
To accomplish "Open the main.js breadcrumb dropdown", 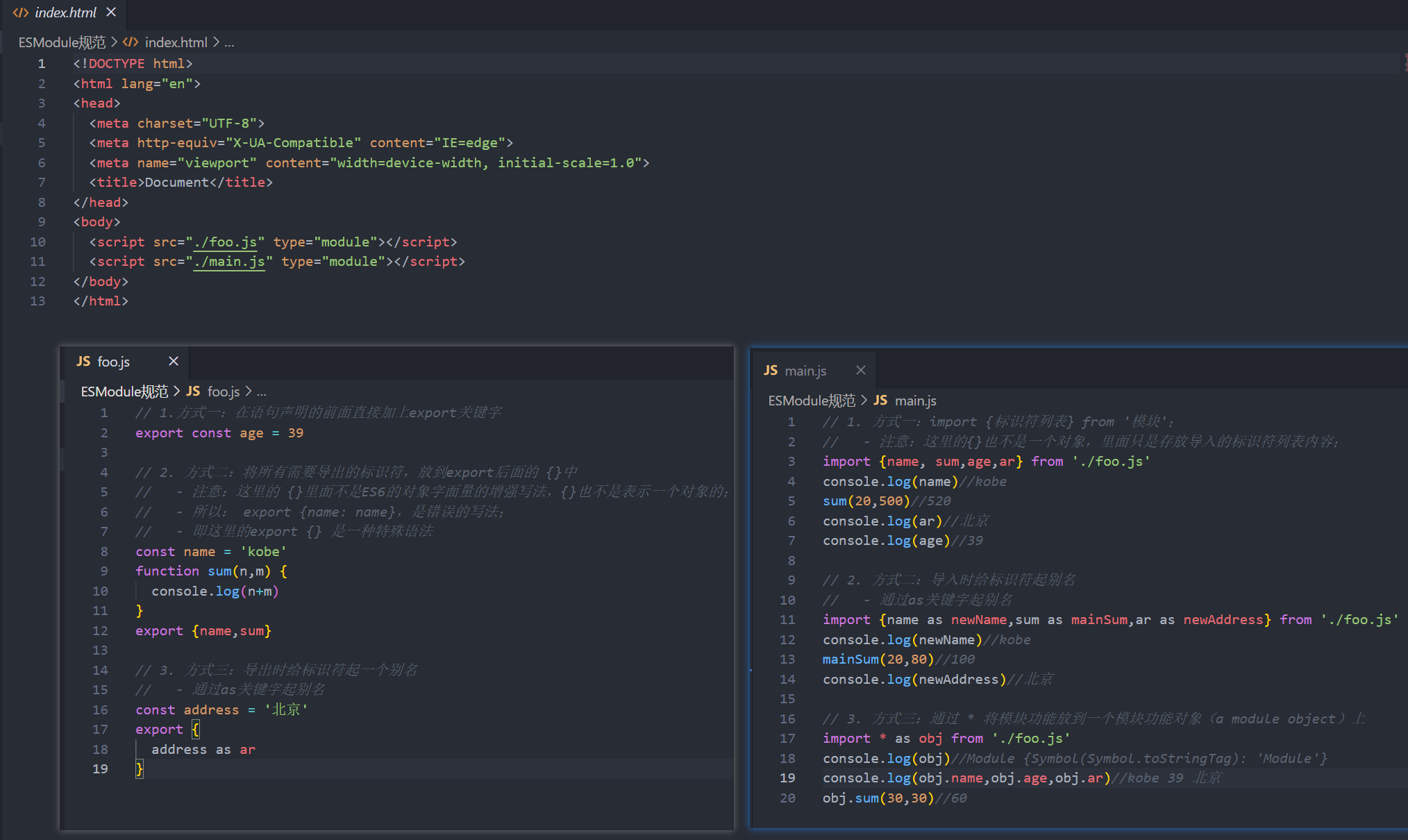I will [x=915, y=401].
